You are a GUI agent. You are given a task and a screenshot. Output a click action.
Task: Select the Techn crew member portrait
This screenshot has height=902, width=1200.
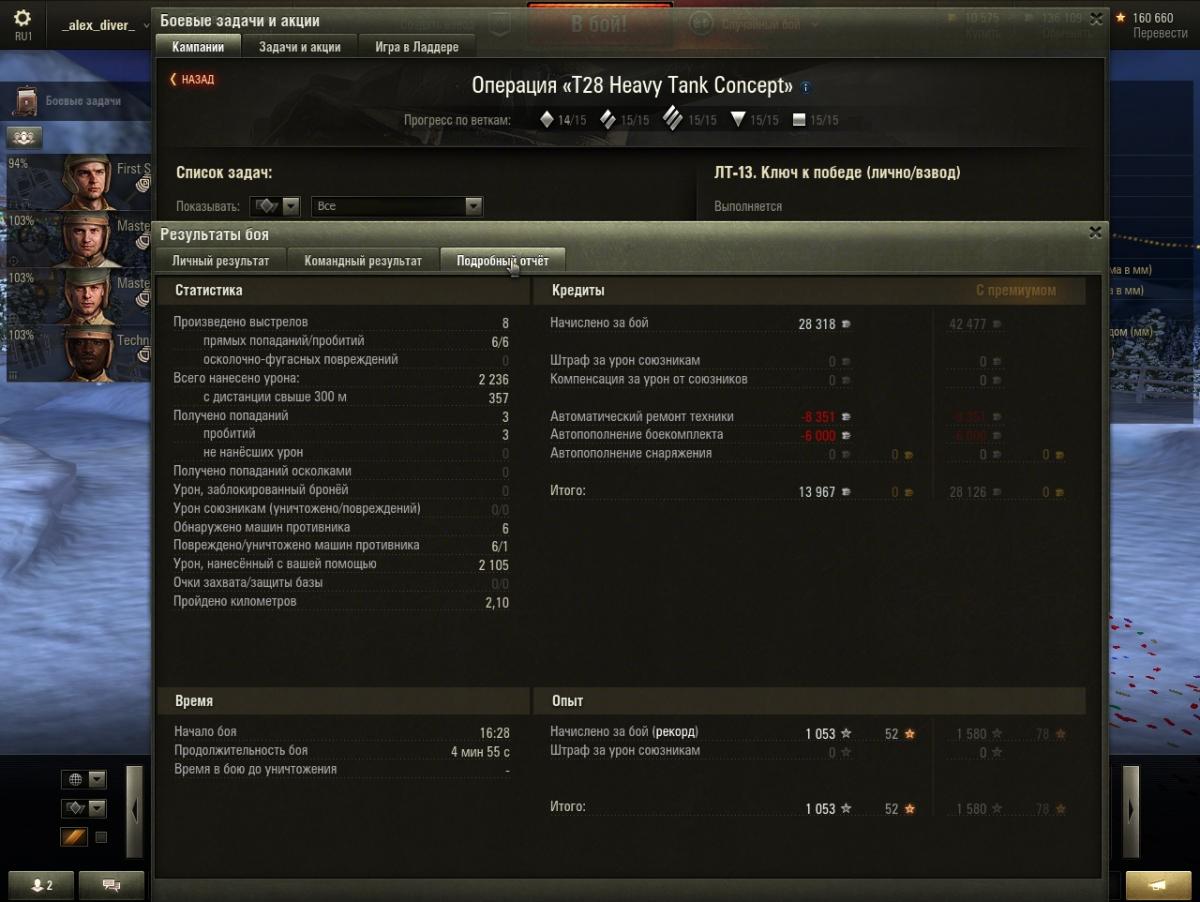[x=88, y=353]
